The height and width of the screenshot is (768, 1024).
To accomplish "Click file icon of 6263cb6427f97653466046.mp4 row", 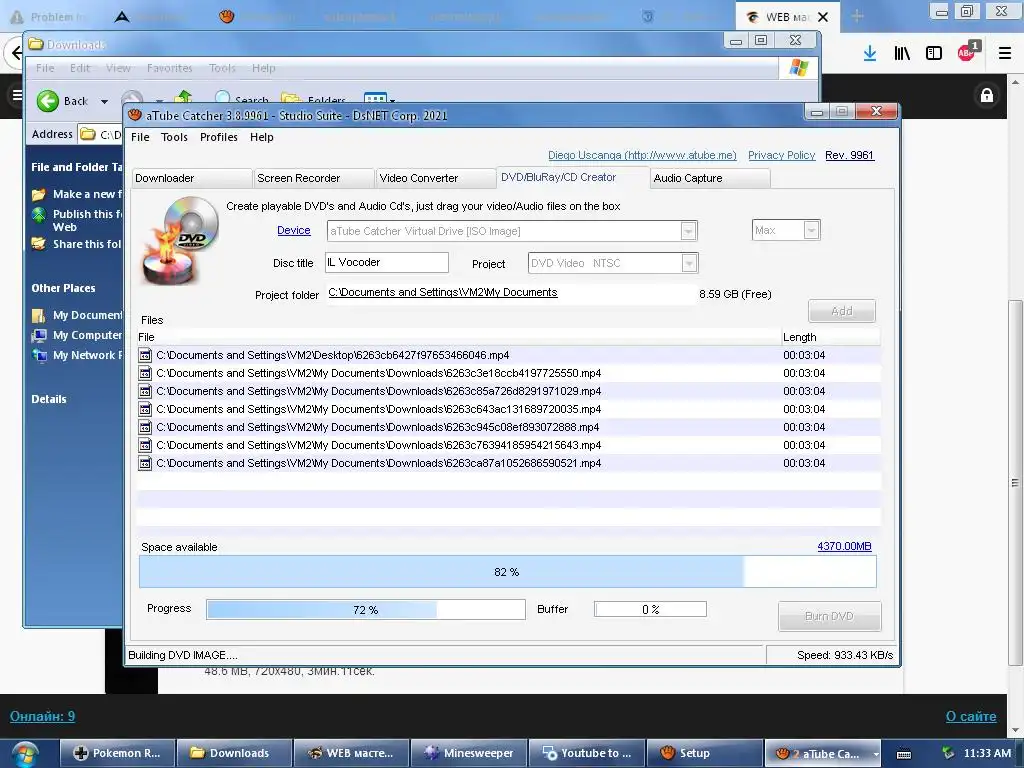I will pos(145,355).
